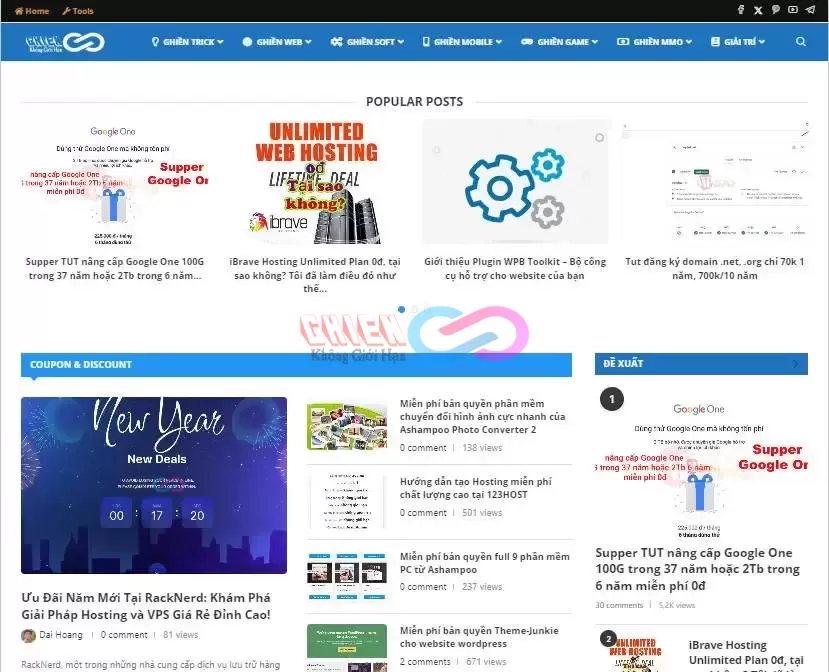This screenshot has height=672, width=829.
Task: Open the 9 Ashampoo PC software thumbnail
Action: click(x=347, y=576)
